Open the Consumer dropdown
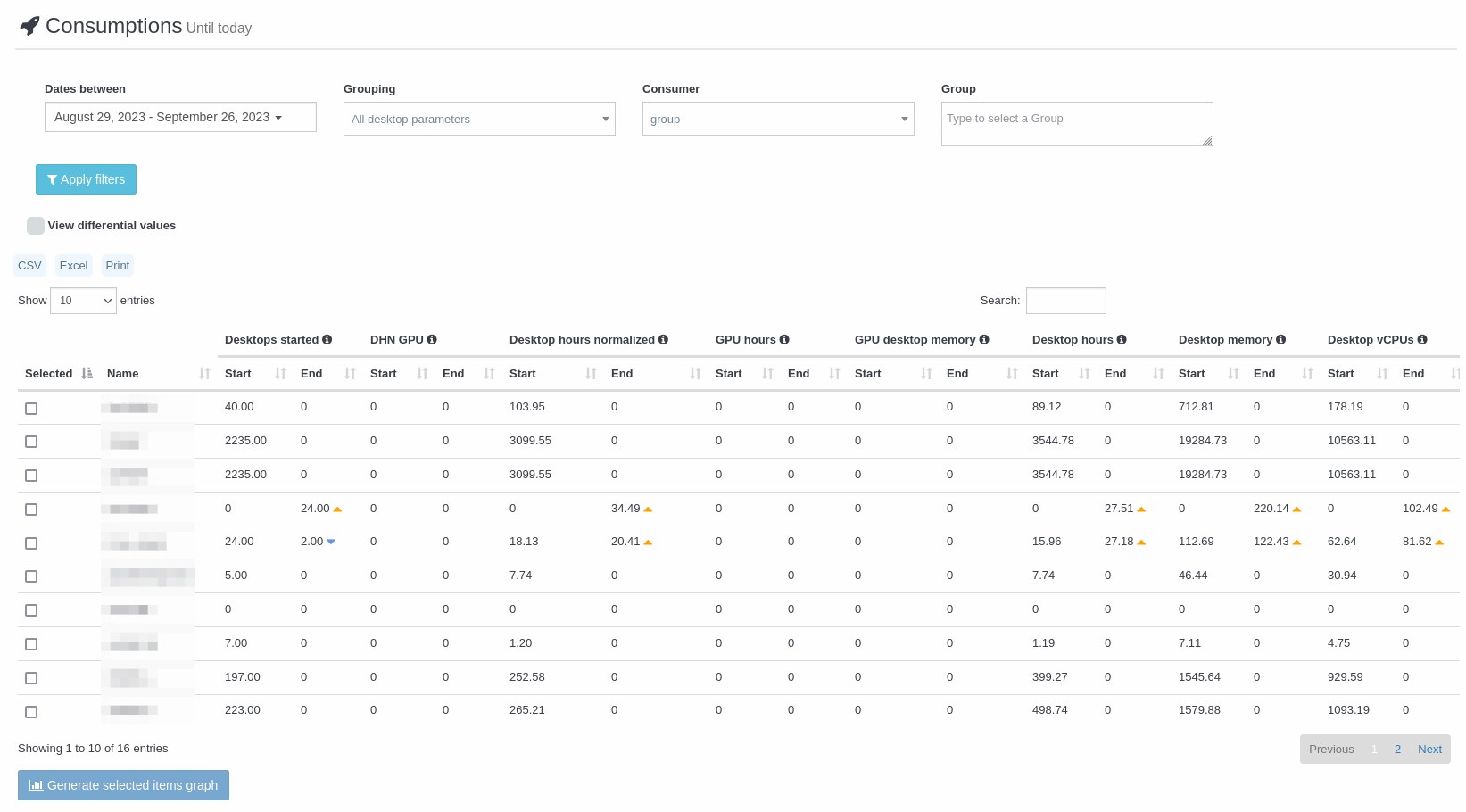This screenshot has height=812, width=1466. point(778,120)
